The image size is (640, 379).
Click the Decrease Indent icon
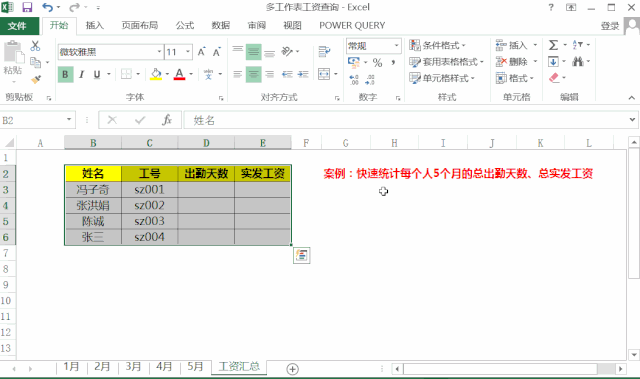tap(287, 74)
